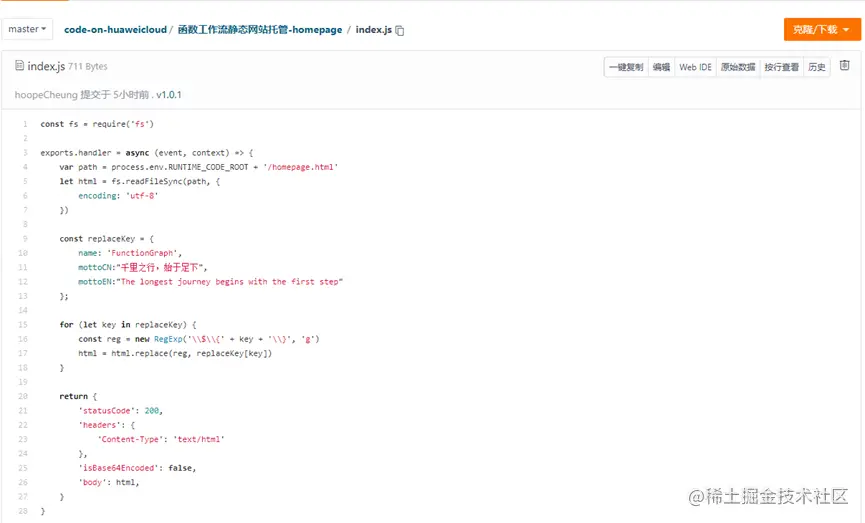
Task: Click line number 3
Action: click(x=25, y=153)
